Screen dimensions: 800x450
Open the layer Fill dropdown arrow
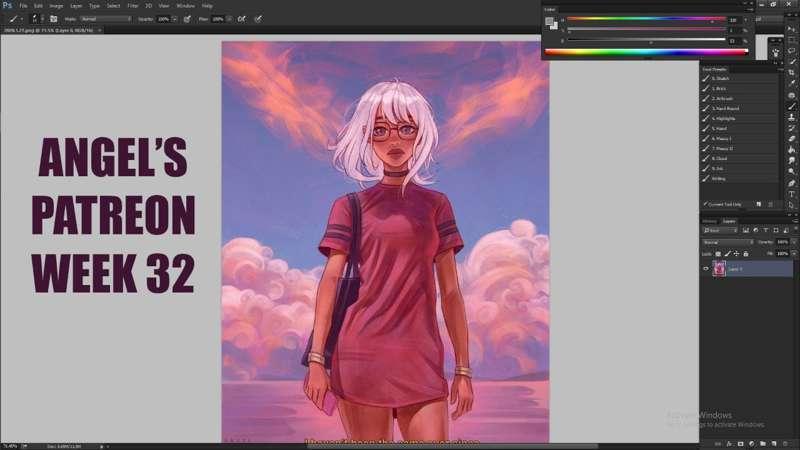tap(793, 254)
